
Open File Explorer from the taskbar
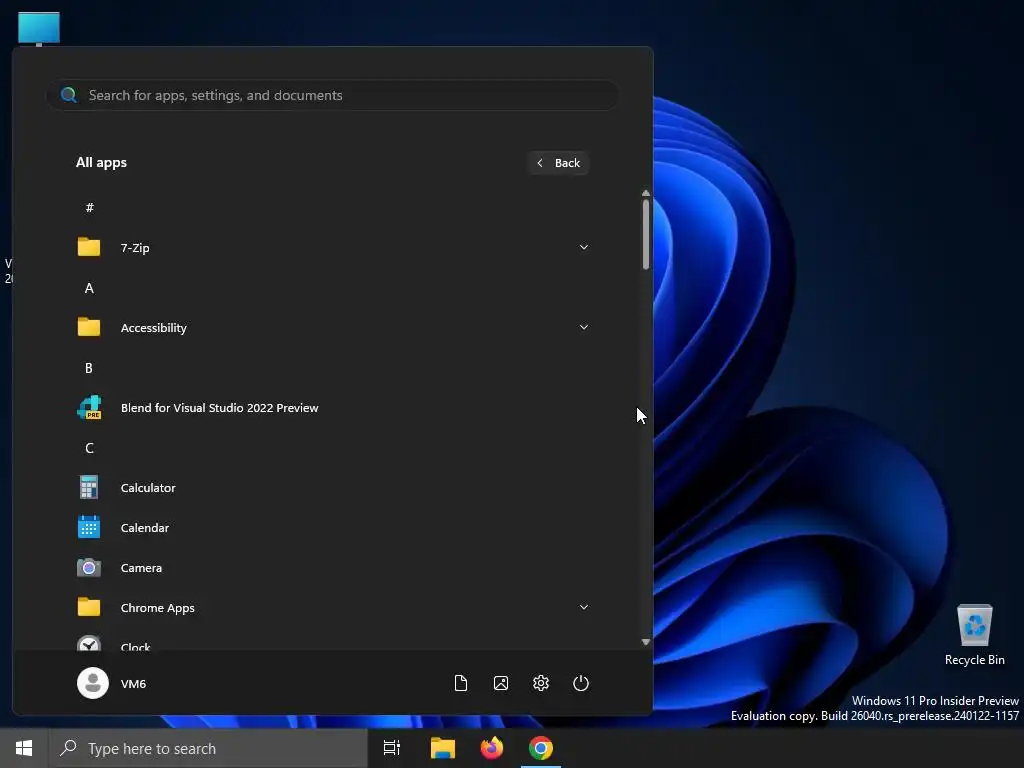coord(443,748)
